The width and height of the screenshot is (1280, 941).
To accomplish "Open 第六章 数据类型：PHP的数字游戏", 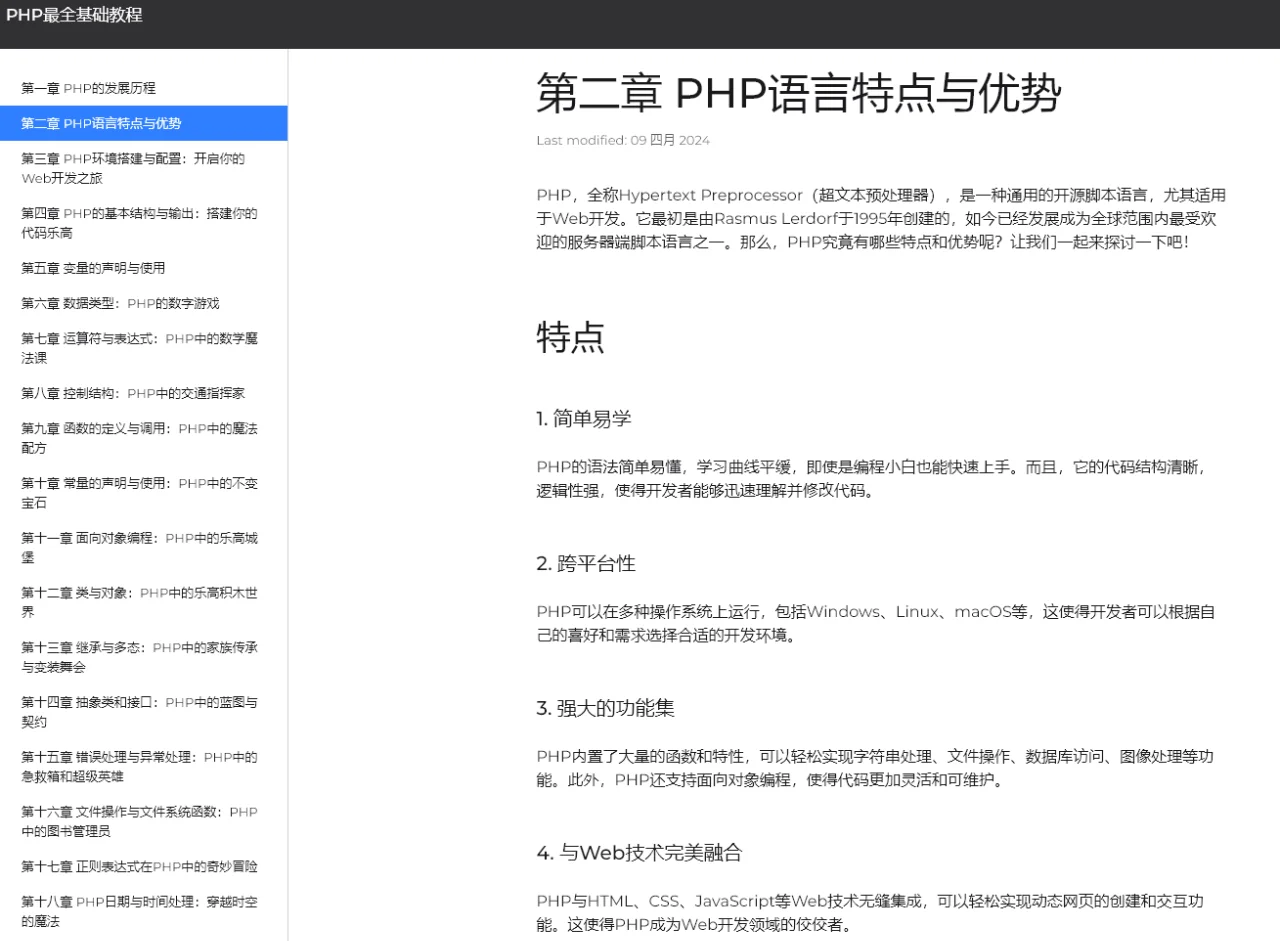I will [x=122, y=303].
